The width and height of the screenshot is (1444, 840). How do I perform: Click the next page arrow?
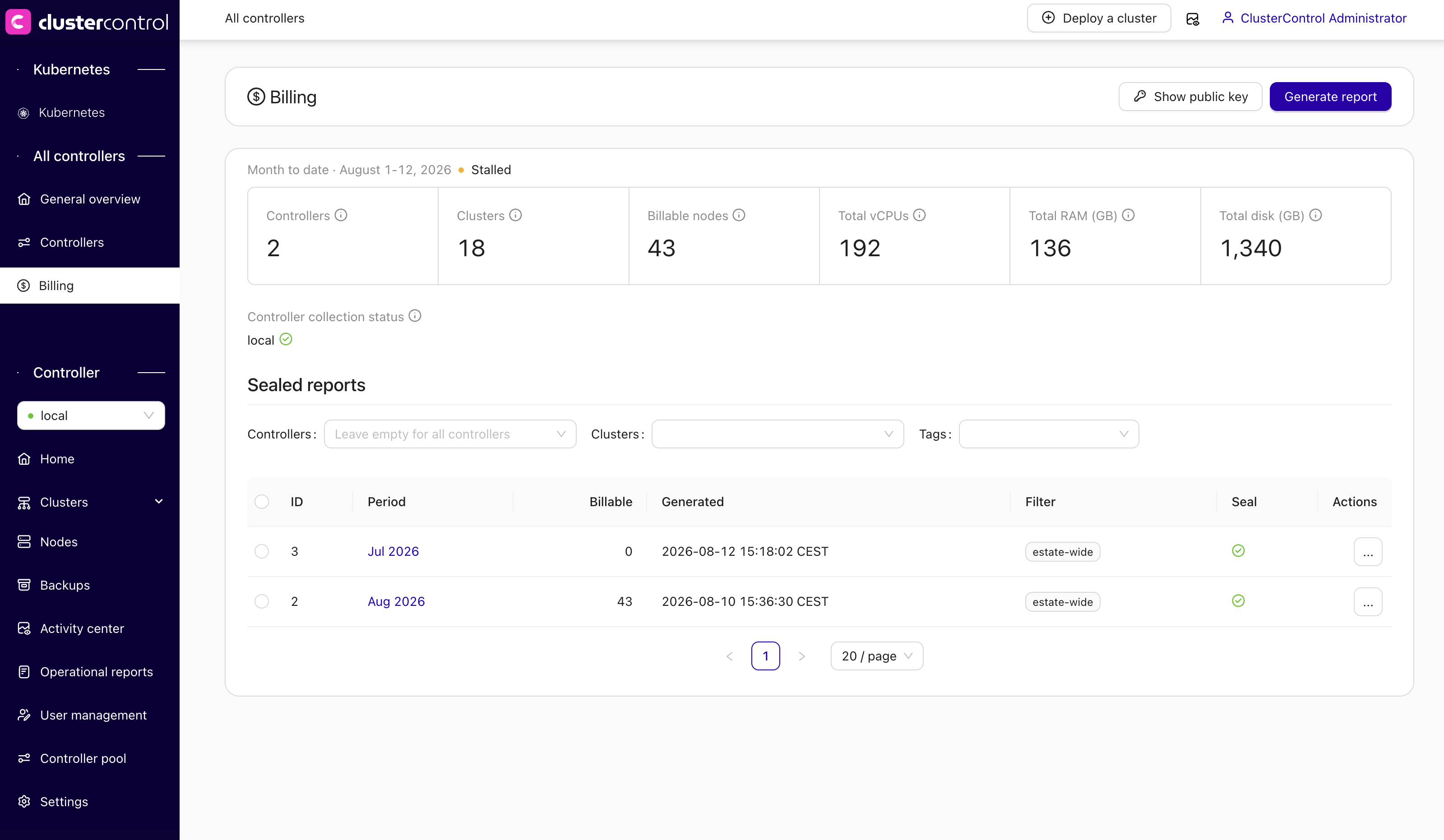coord(802,656)
